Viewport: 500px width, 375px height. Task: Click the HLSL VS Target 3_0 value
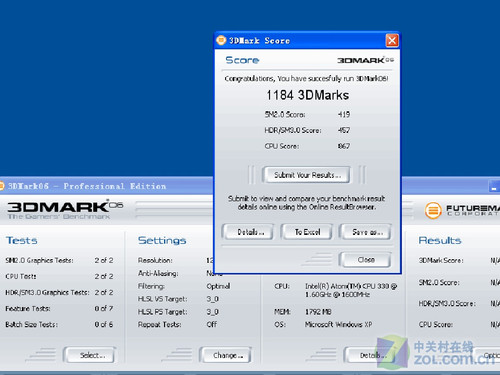coord(212,299)
